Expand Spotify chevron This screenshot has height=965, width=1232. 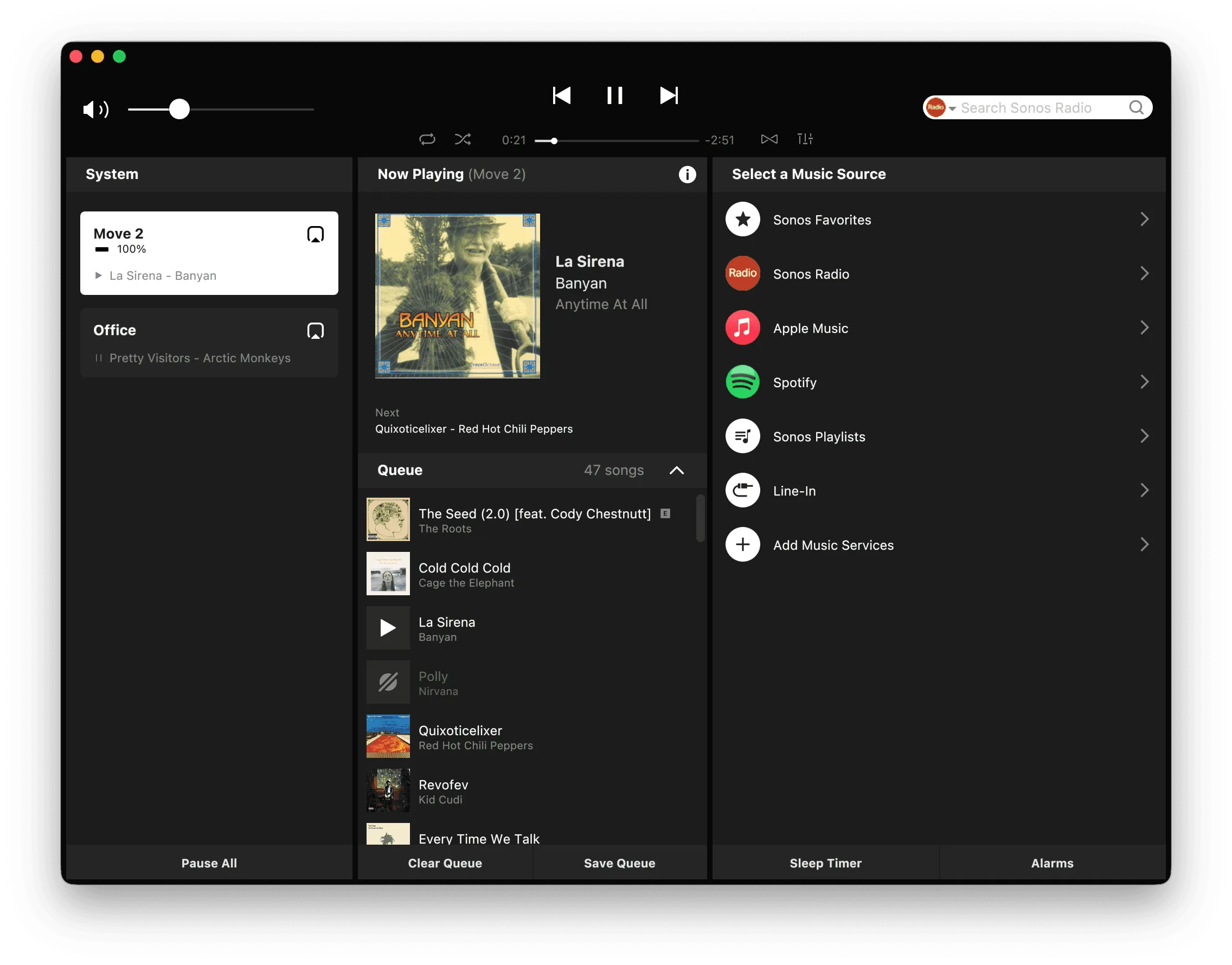click(1144, 382)
